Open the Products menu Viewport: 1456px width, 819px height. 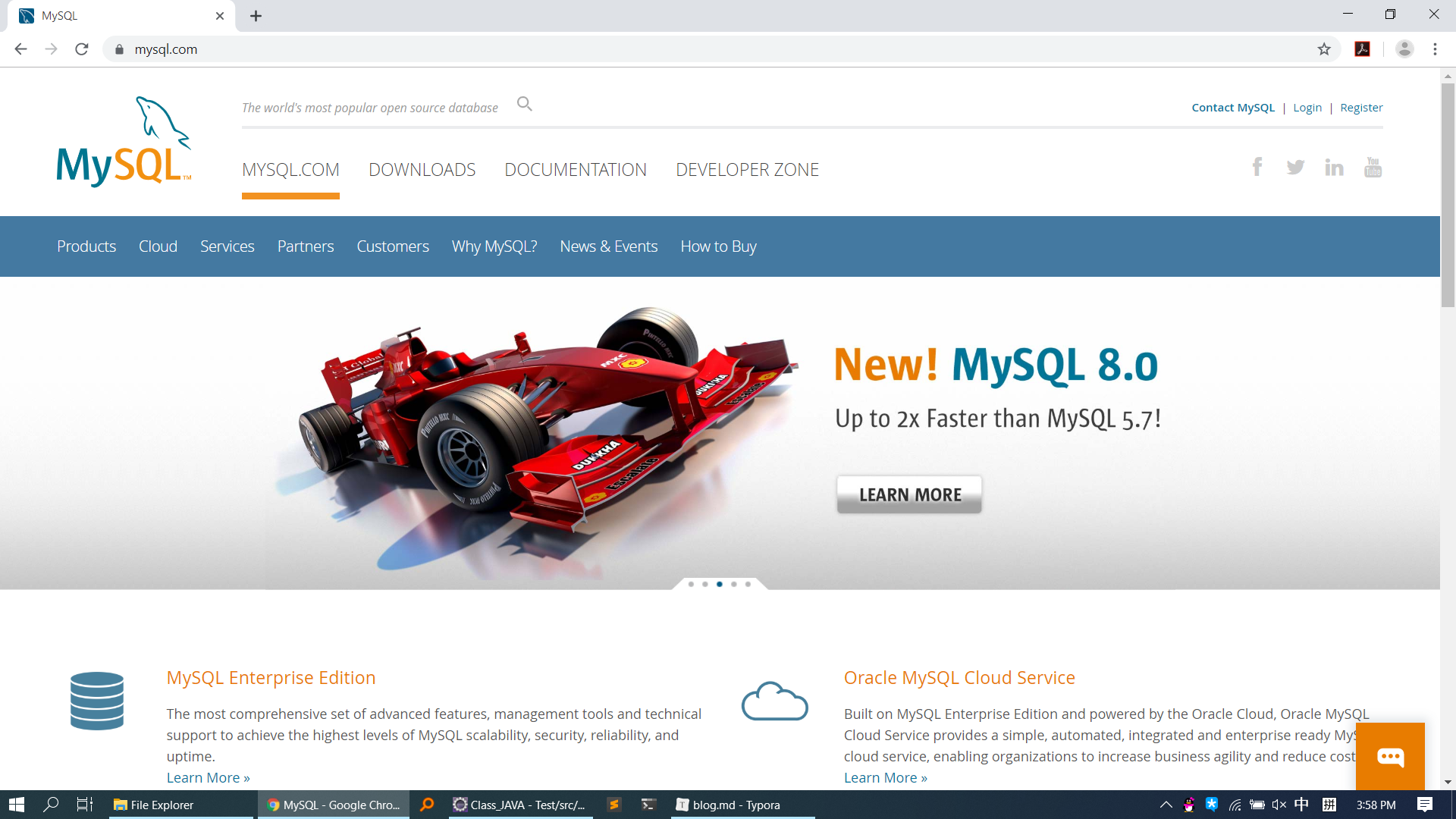[86, 246]
